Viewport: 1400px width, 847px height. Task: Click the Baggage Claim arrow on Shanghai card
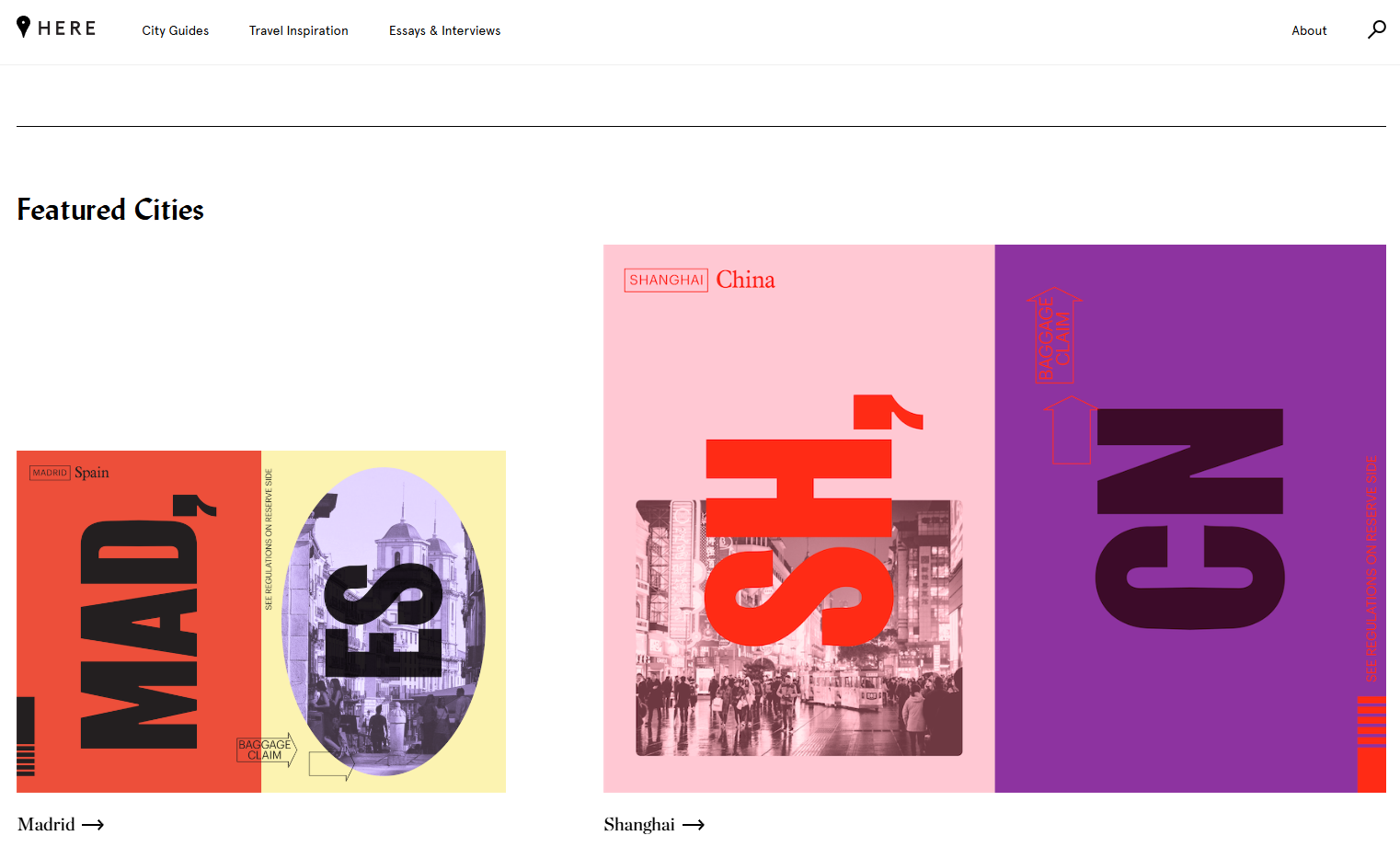tap(1054, 336)
